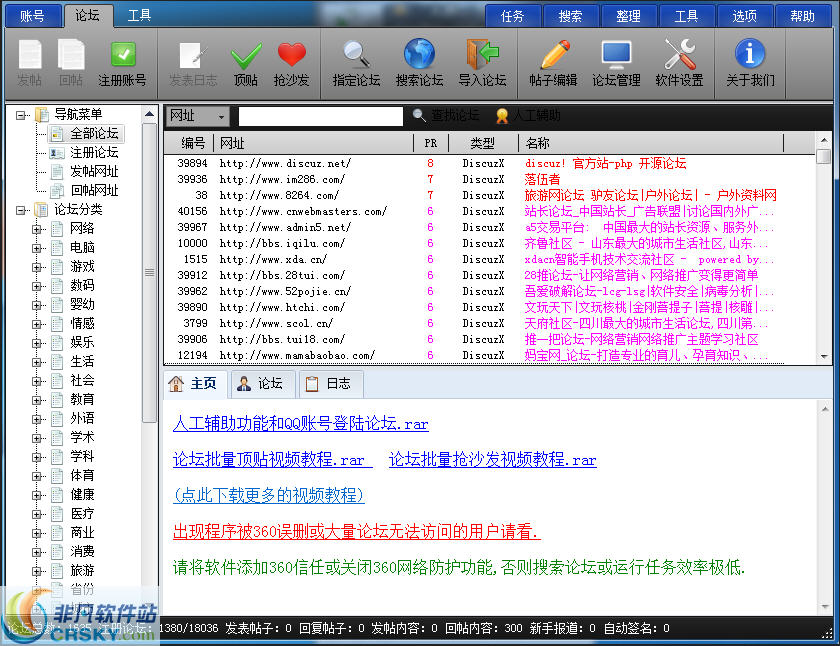Switch to the 论坛 bottom tab
The width and height of the screenshot is (840, 646).
pos(262,384)
